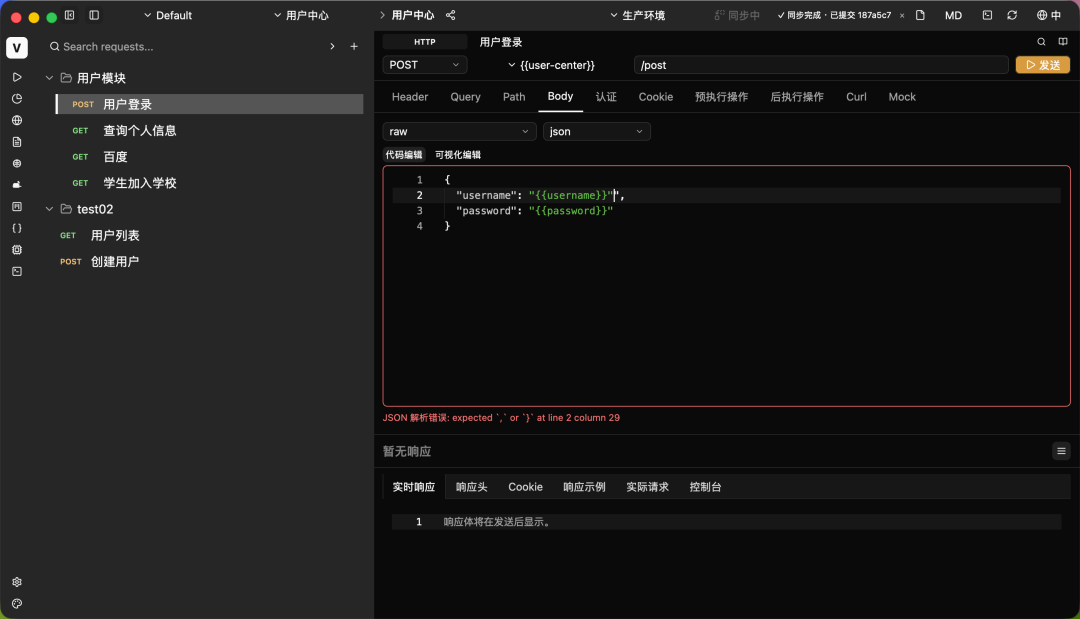This screenshot has width=1080, height=619.
Task: Click the arrow icon next to request search
Action: [332, 46]
